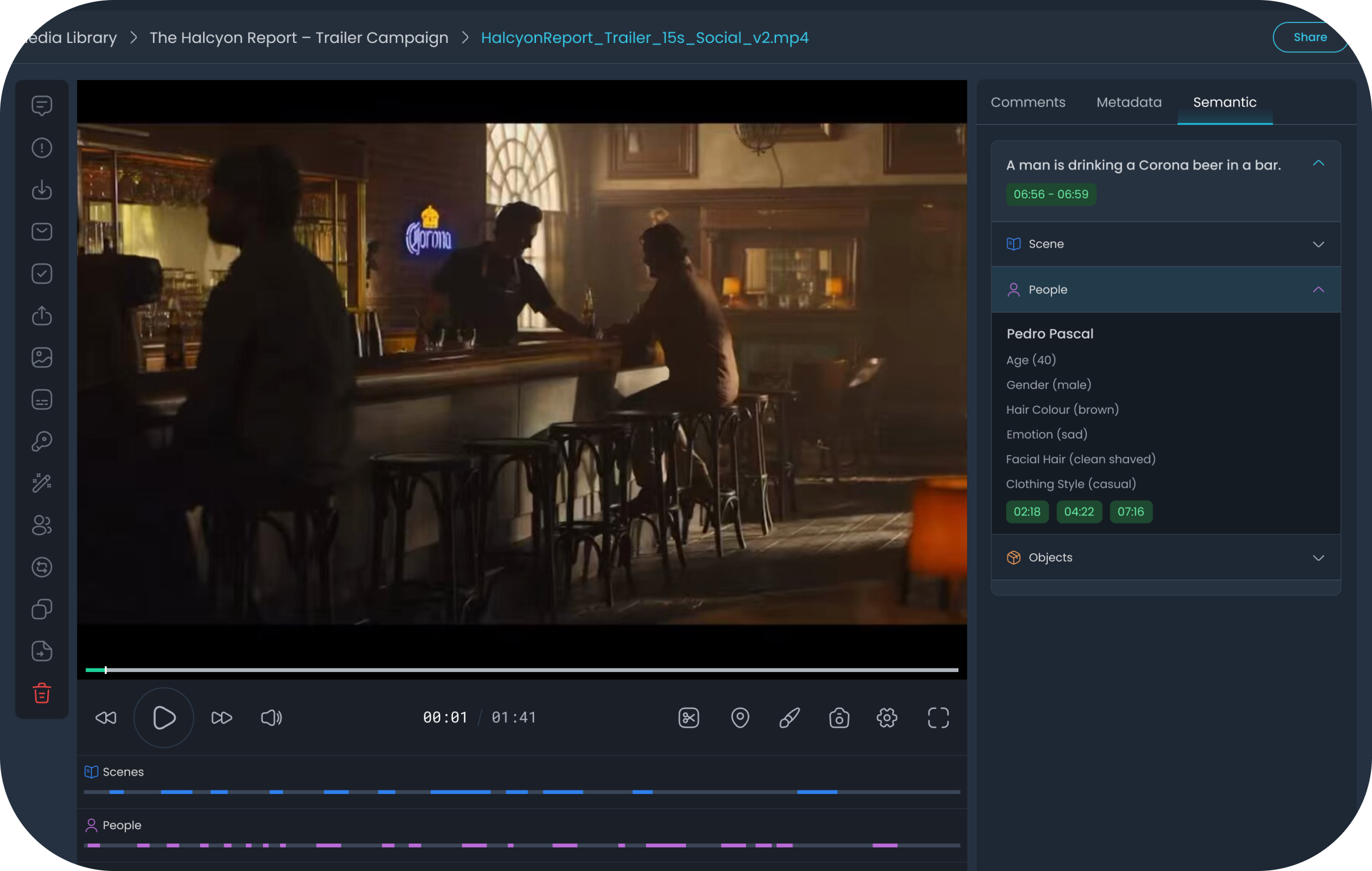Open player settings gear icon

887,717
